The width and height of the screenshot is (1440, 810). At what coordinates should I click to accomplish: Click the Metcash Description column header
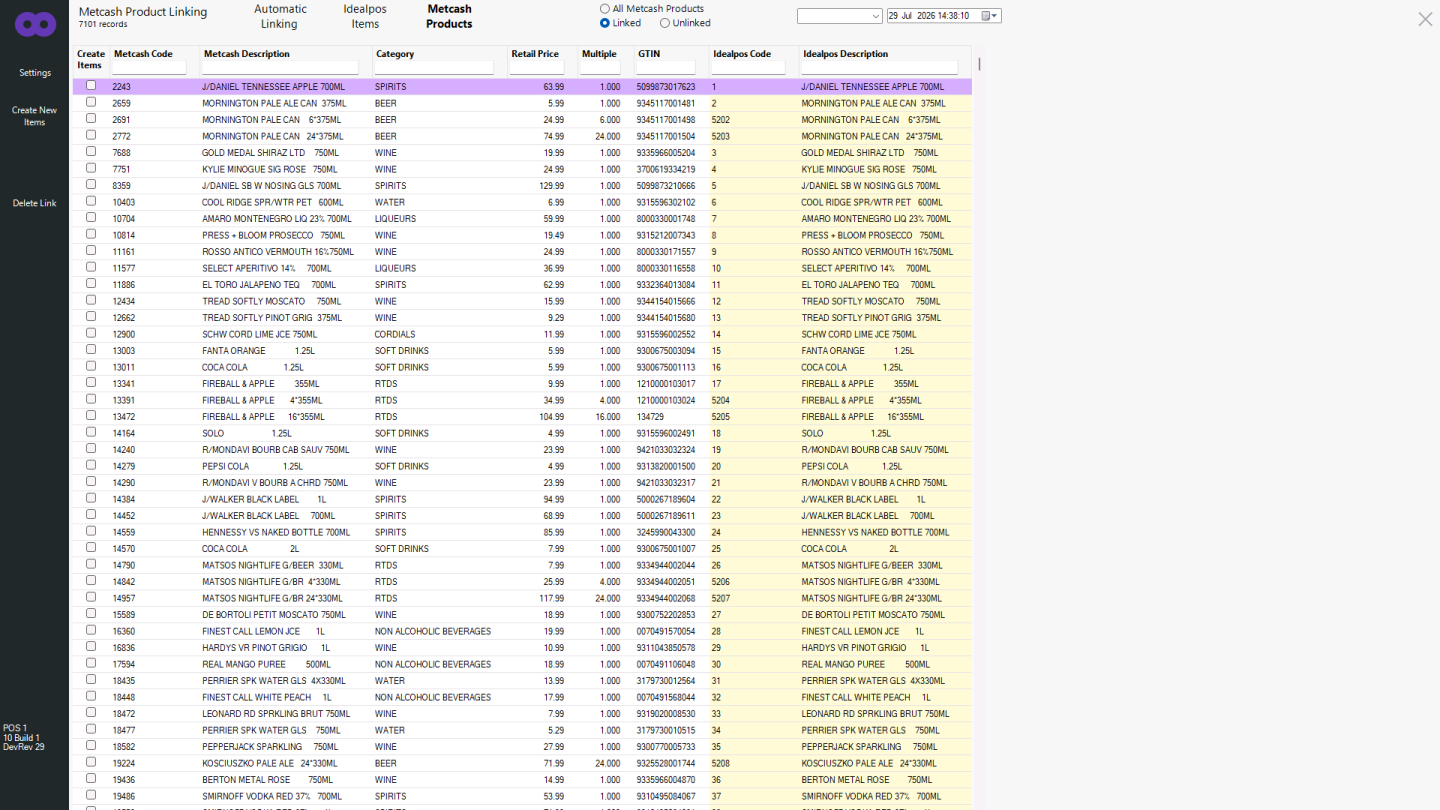point(247,54)
